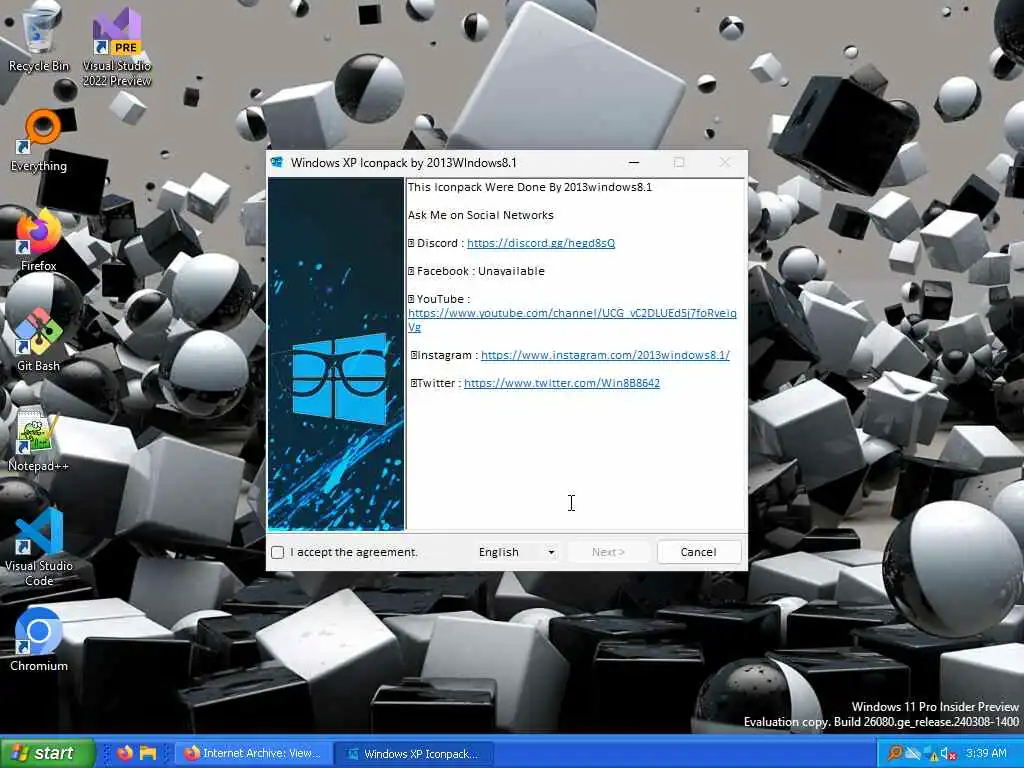
Task: Open the Notepad++ desktop shortcut
Action: click(39, 439)
